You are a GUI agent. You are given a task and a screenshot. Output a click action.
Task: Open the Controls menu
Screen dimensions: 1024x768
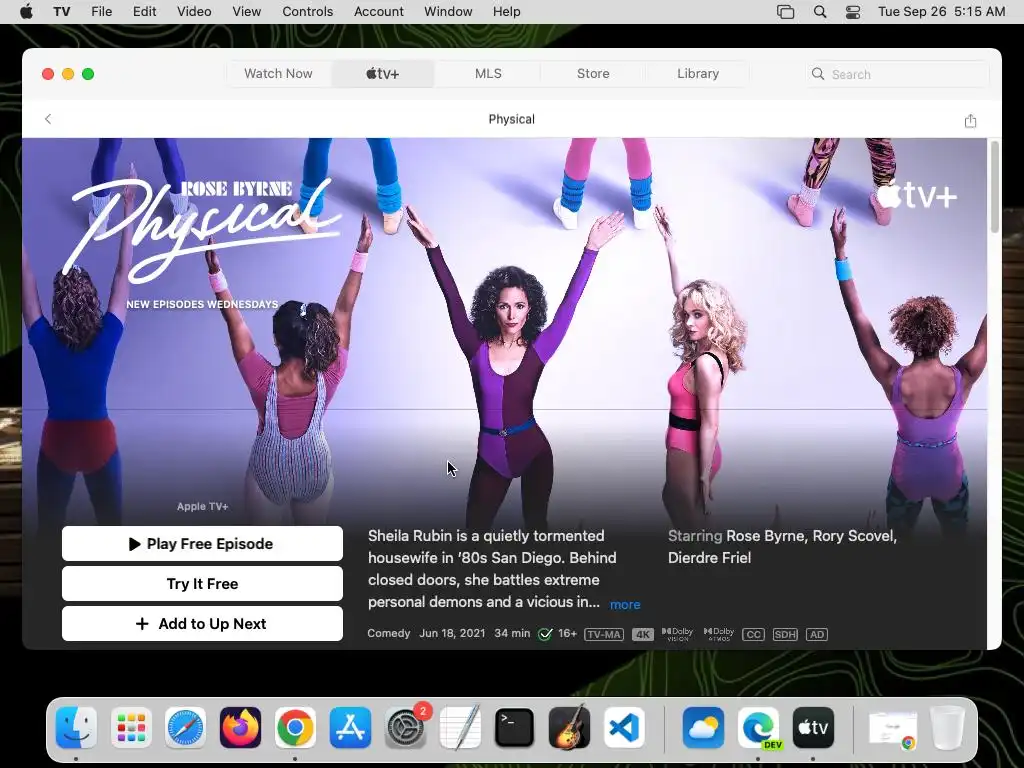tap(308, 12)
